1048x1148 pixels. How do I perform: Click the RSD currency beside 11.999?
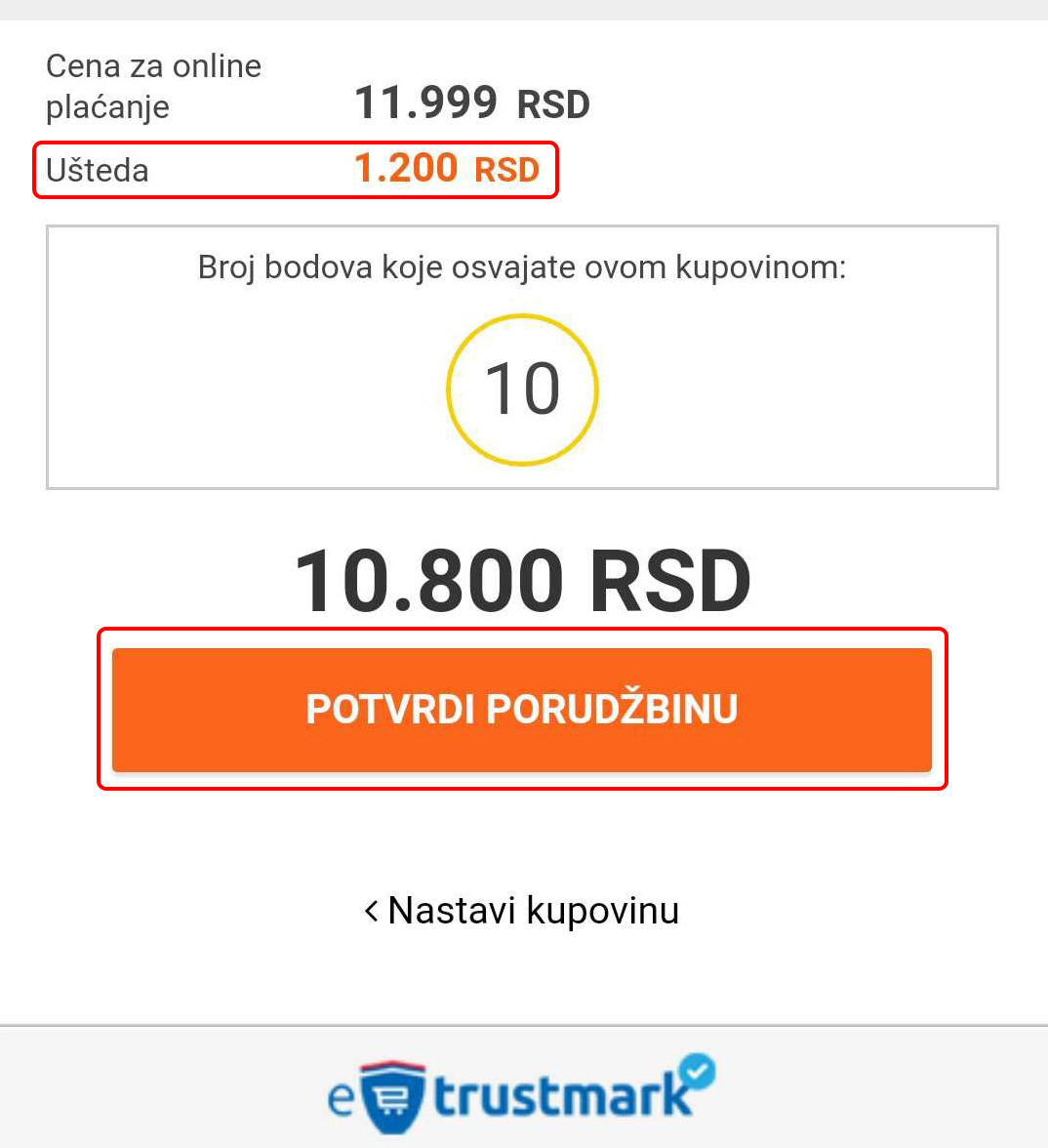click(553, 105)
